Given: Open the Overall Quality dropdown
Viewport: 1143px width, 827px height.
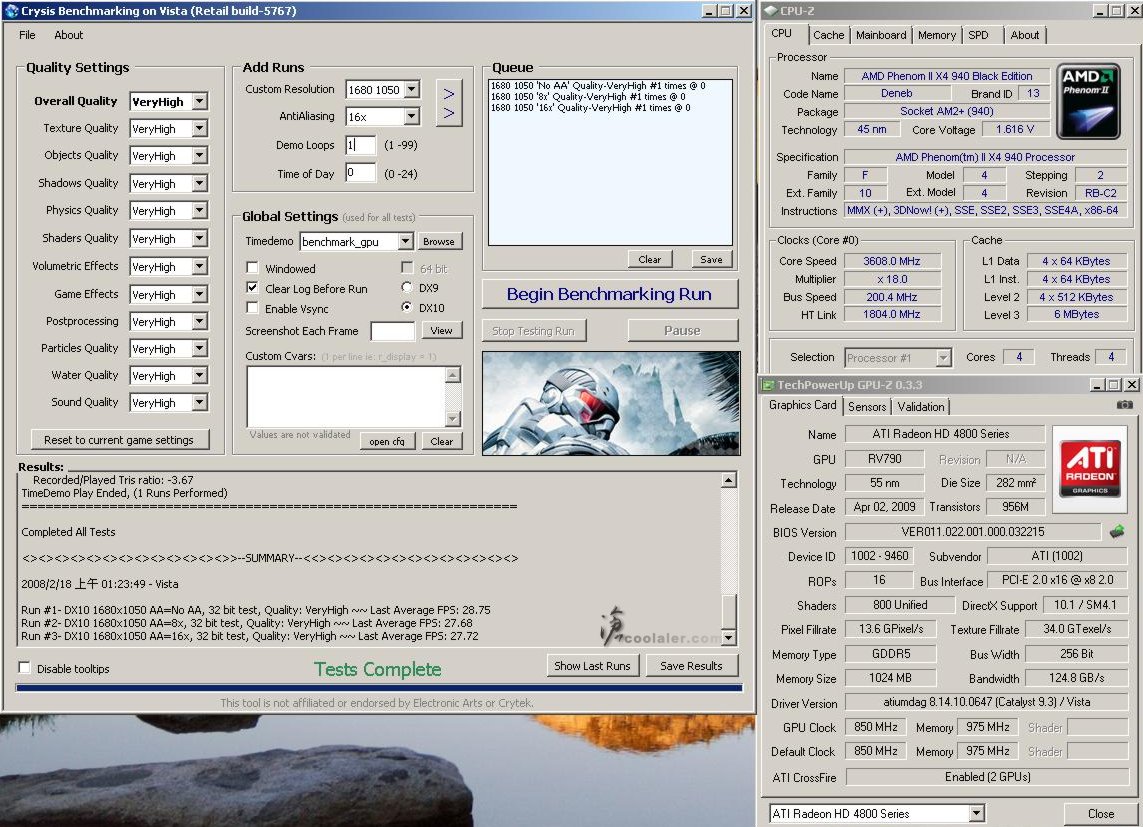Looking at the screenshot, I should 199,101.
